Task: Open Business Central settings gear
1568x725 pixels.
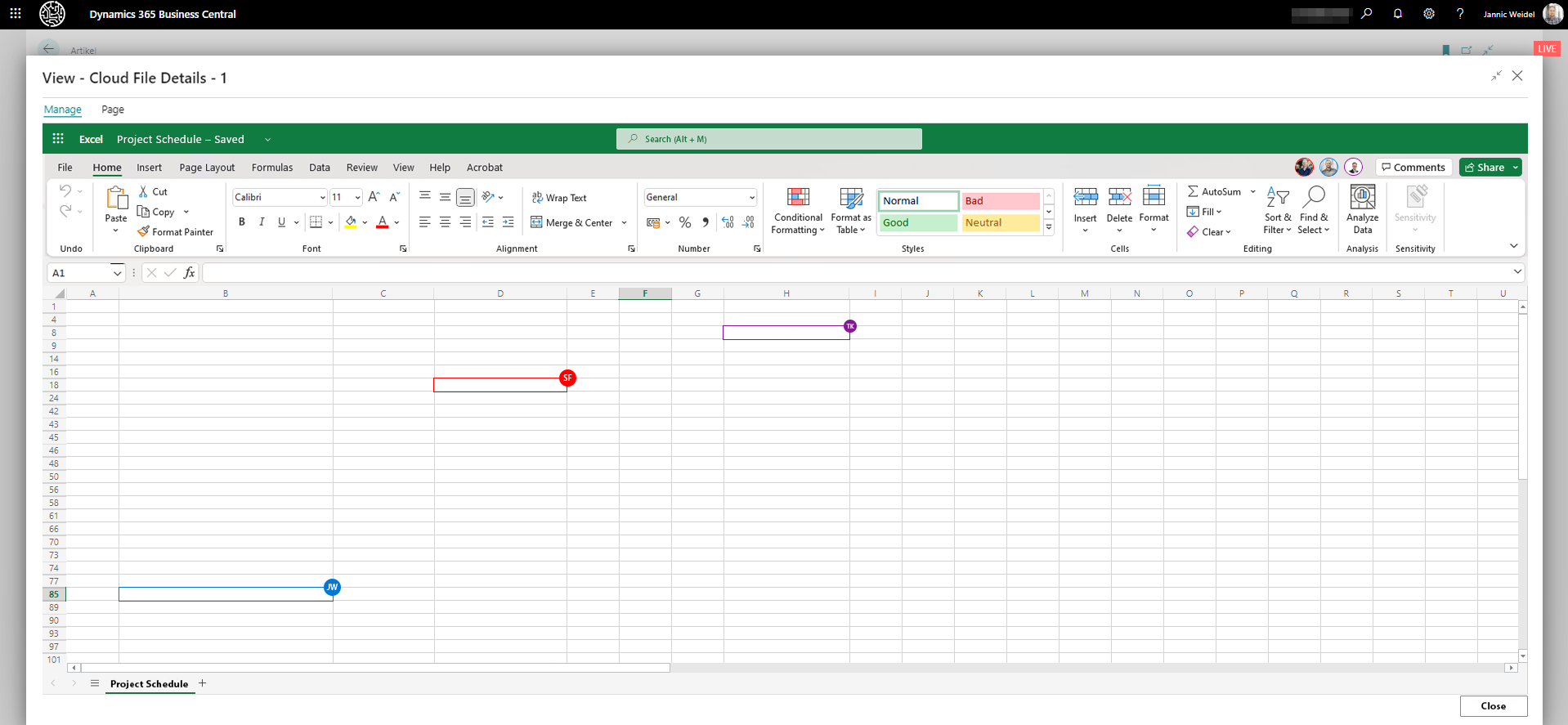Action: [x=1429, y=14]
